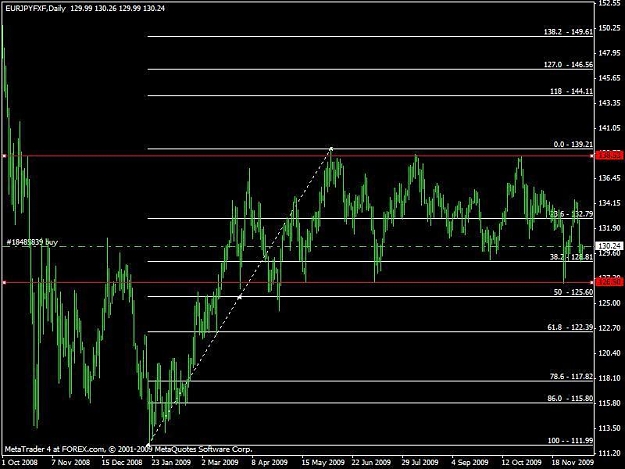Click the 12 Oct 2009 date label
Screen dimensions: 625x469
pyautogui.click(x=521, y=462)
